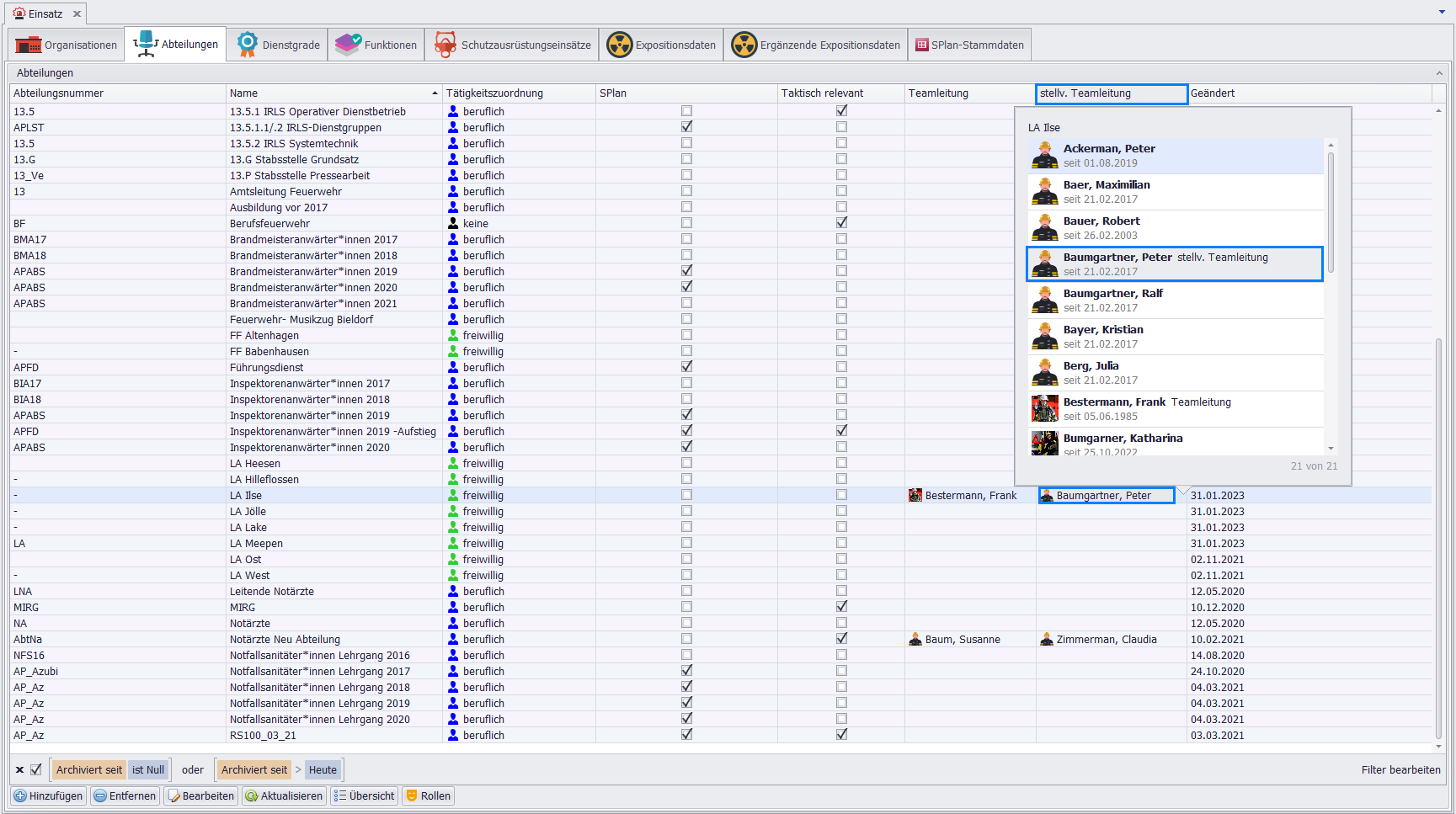Open dropdown arrow beside Baumgartner, Peter cell
The image size is (1456, 814).
(1183, 492)
